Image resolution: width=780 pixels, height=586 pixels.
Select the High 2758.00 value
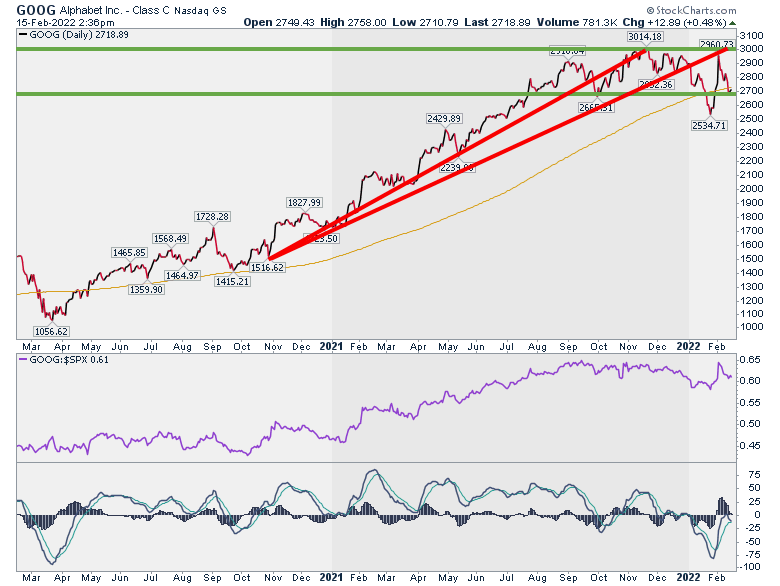pos(353,22)
